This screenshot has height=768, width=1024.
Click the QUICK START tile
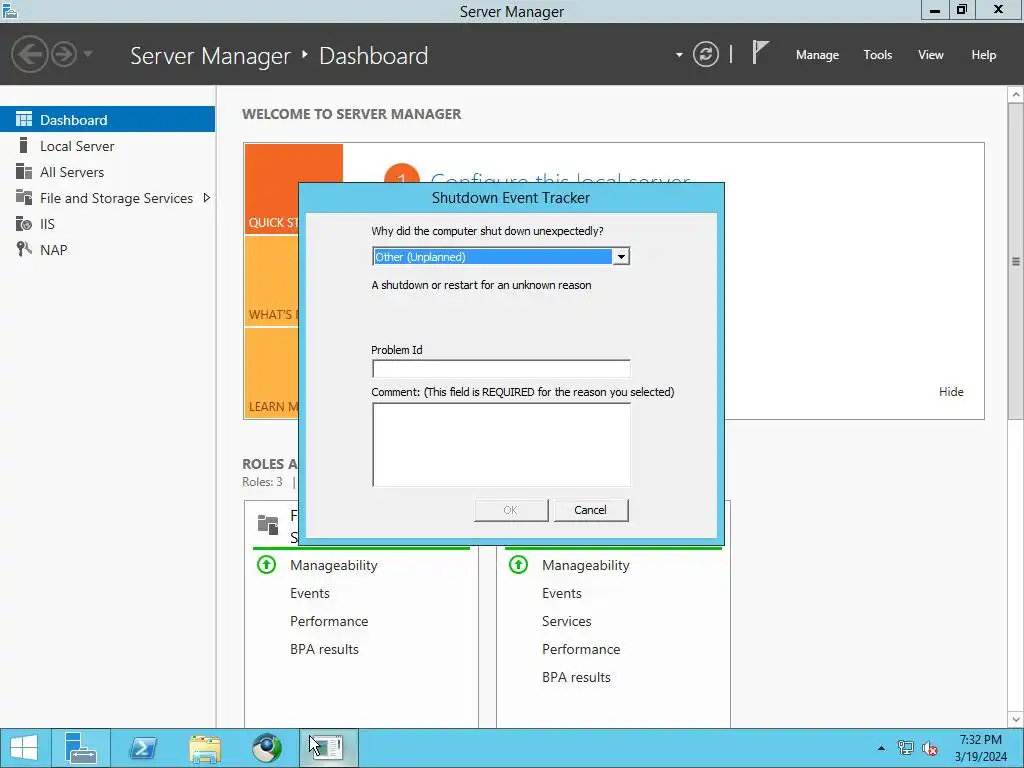click(271, 189)
